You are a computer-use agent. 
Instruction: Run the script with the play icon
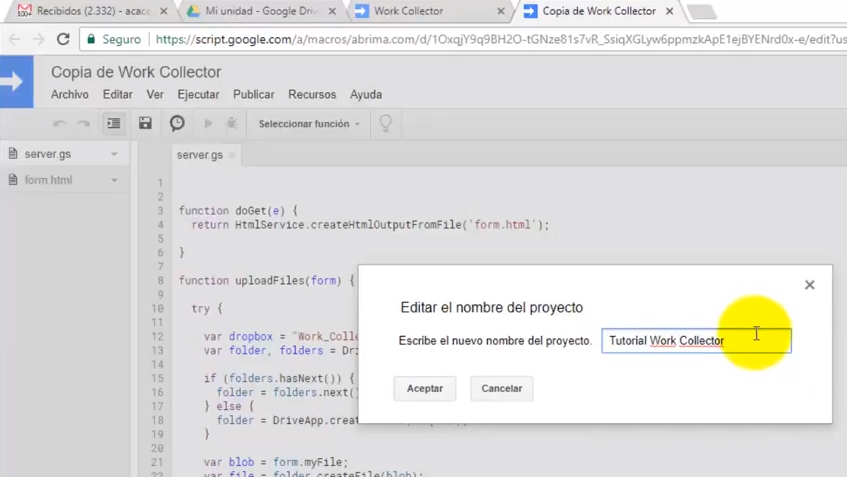pos(208,124)
